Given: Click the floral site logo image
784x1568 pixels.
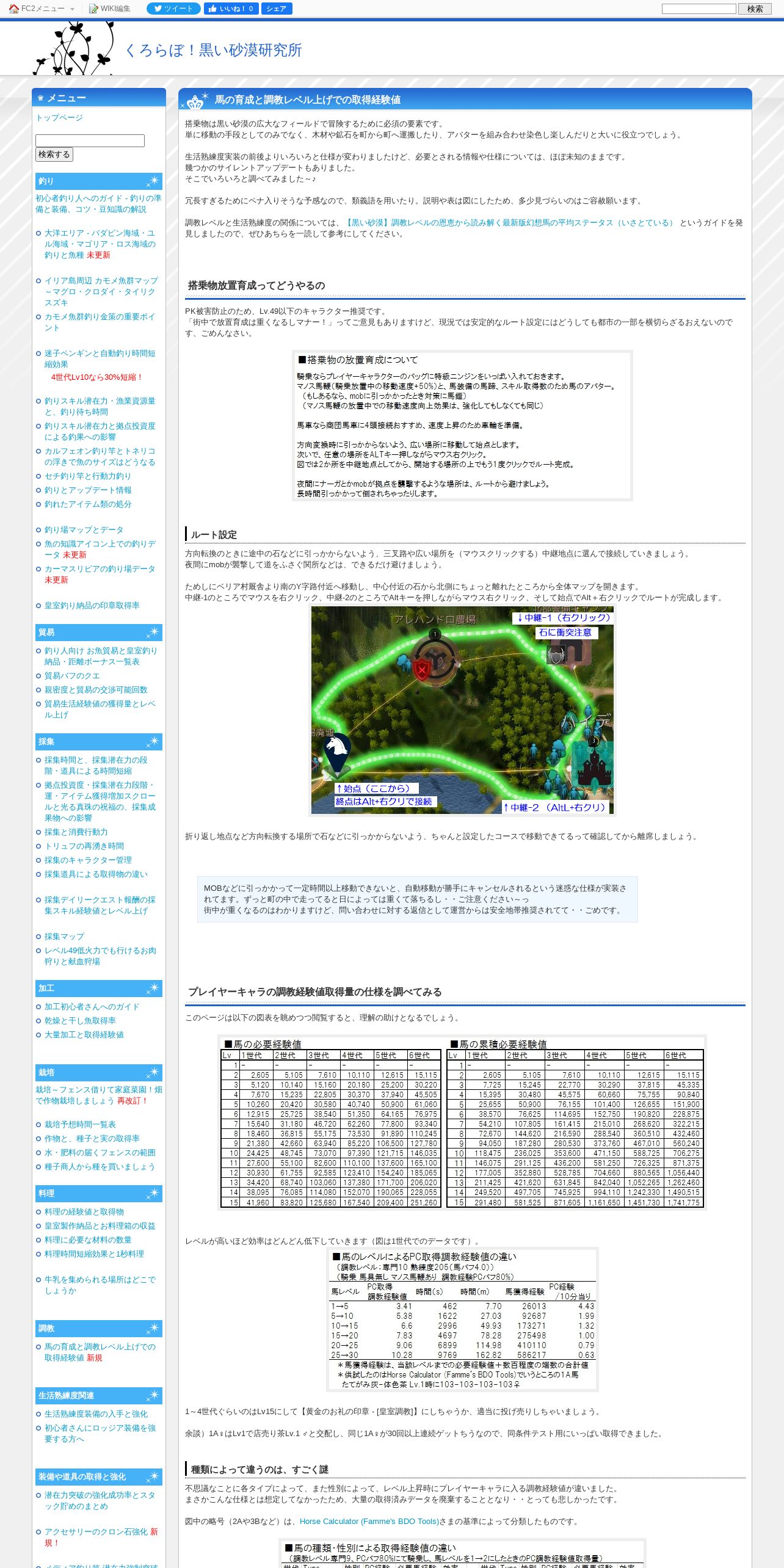Looking at the screenshot, I should 74,48.
